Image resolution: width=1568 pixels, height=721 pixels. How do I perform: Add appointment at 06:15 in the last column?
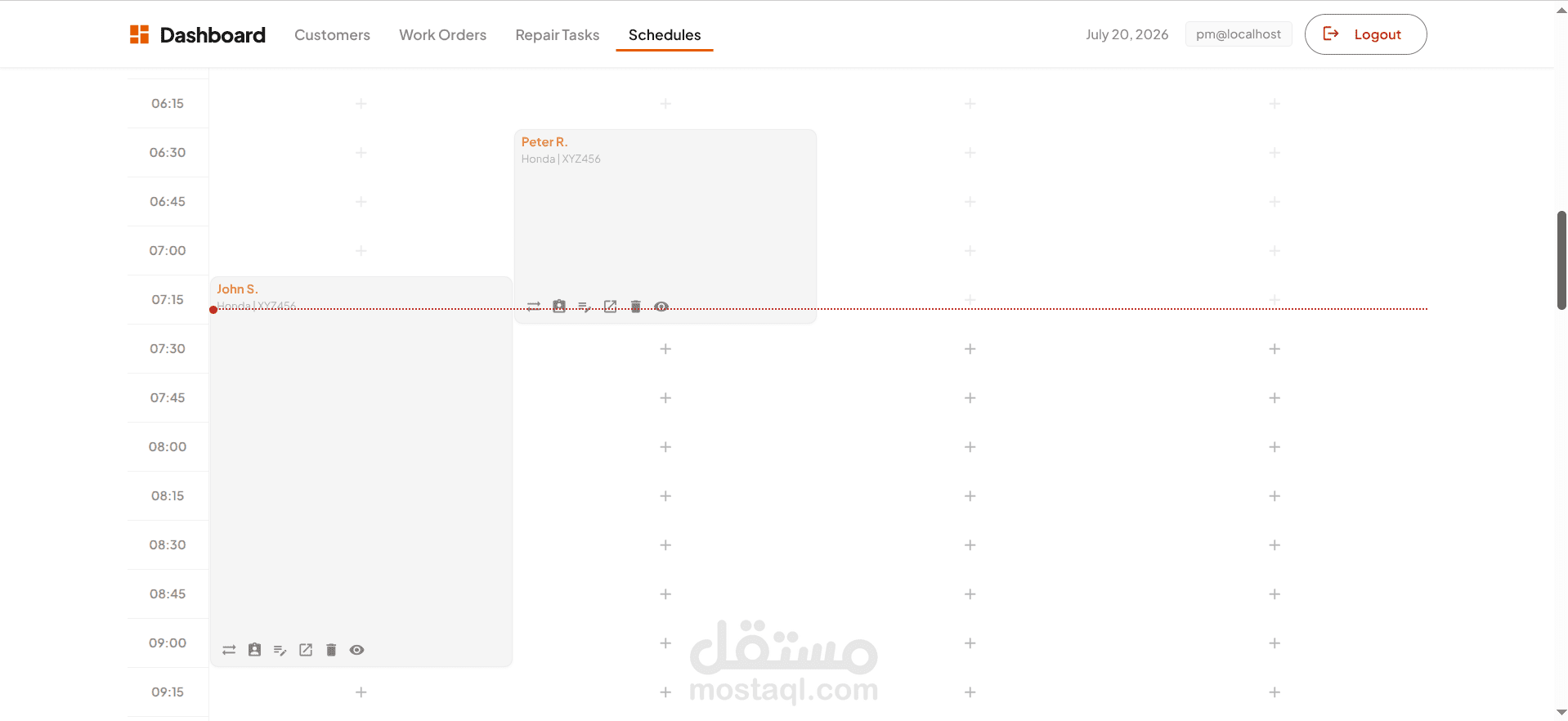pos(1275,104)
